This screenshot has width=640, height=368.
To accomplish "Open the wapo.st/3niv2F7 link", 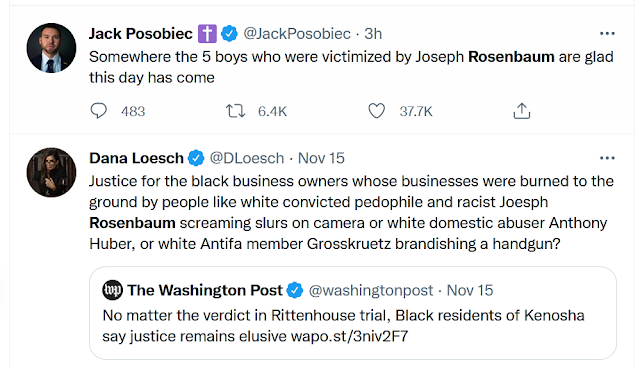I will (349, 336).
